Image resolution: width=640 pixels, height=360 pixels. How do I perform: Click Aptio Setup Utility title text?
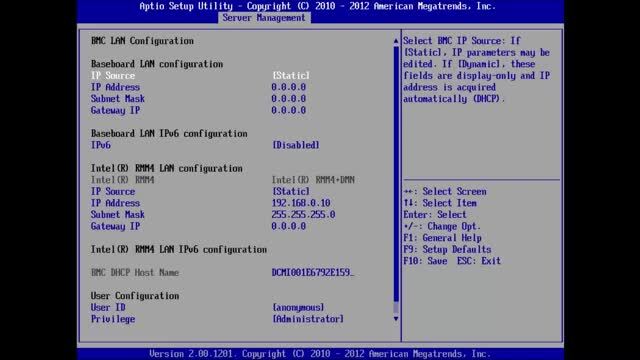coord(318,6)
